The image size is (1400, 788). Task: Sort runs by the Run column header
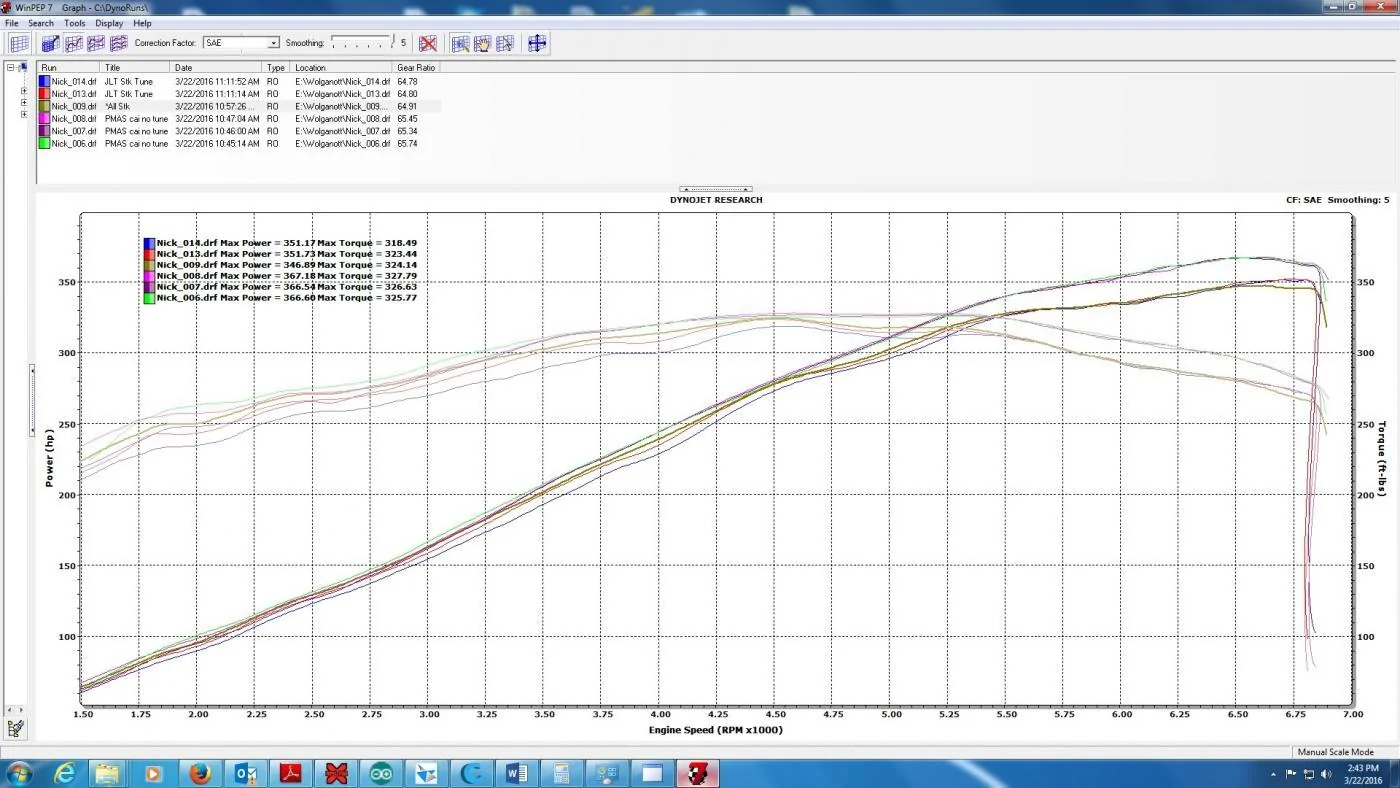[x=69, y=68]
